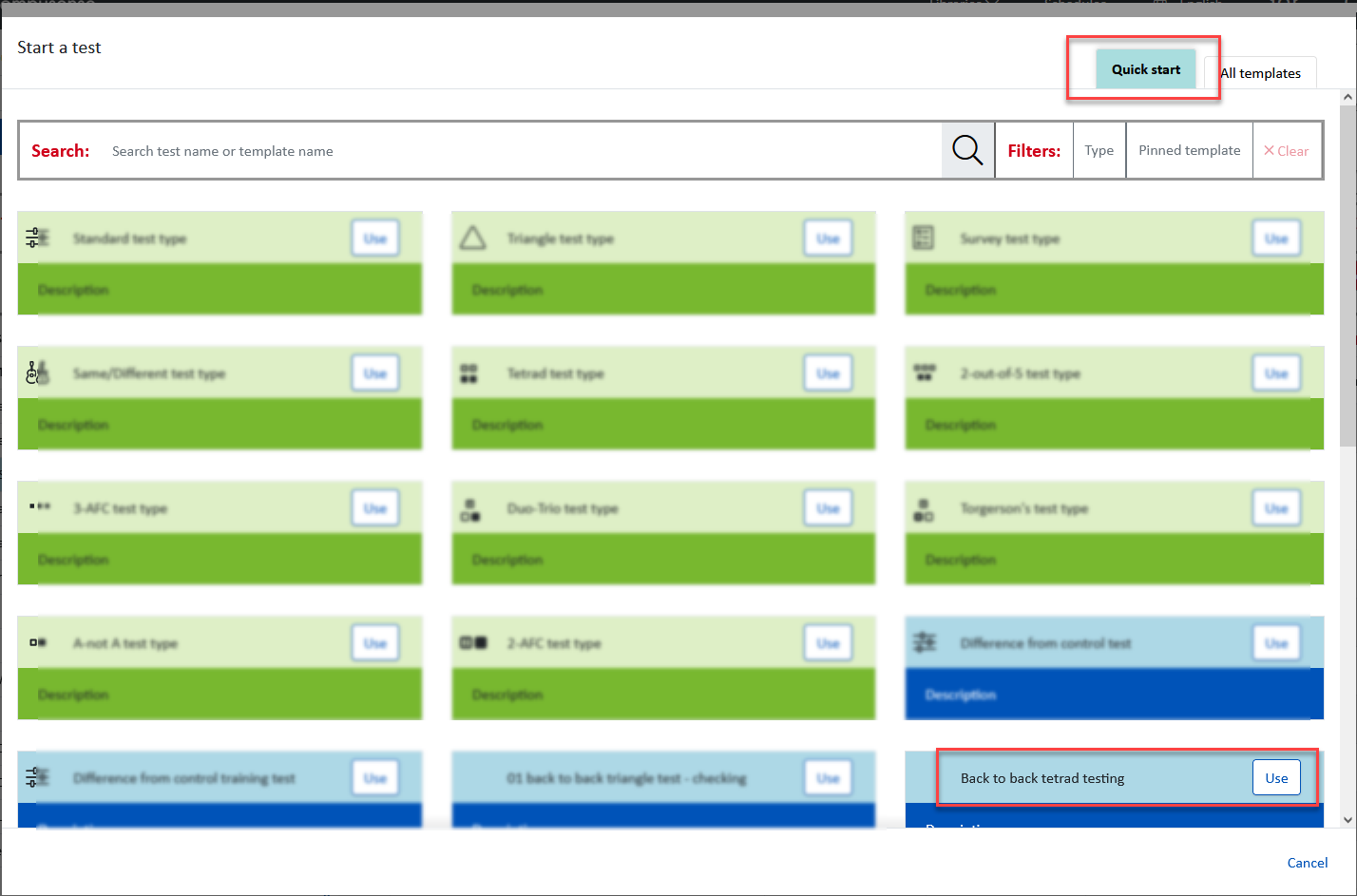
Task: Click the Duo-Trio test type icon
Action: coord(470,509)
